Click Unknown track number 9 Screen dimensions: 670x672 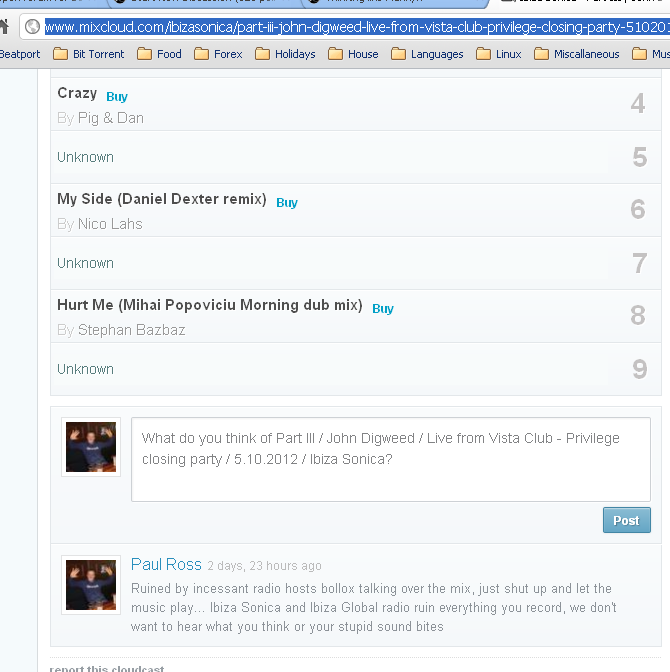[85, 369]
